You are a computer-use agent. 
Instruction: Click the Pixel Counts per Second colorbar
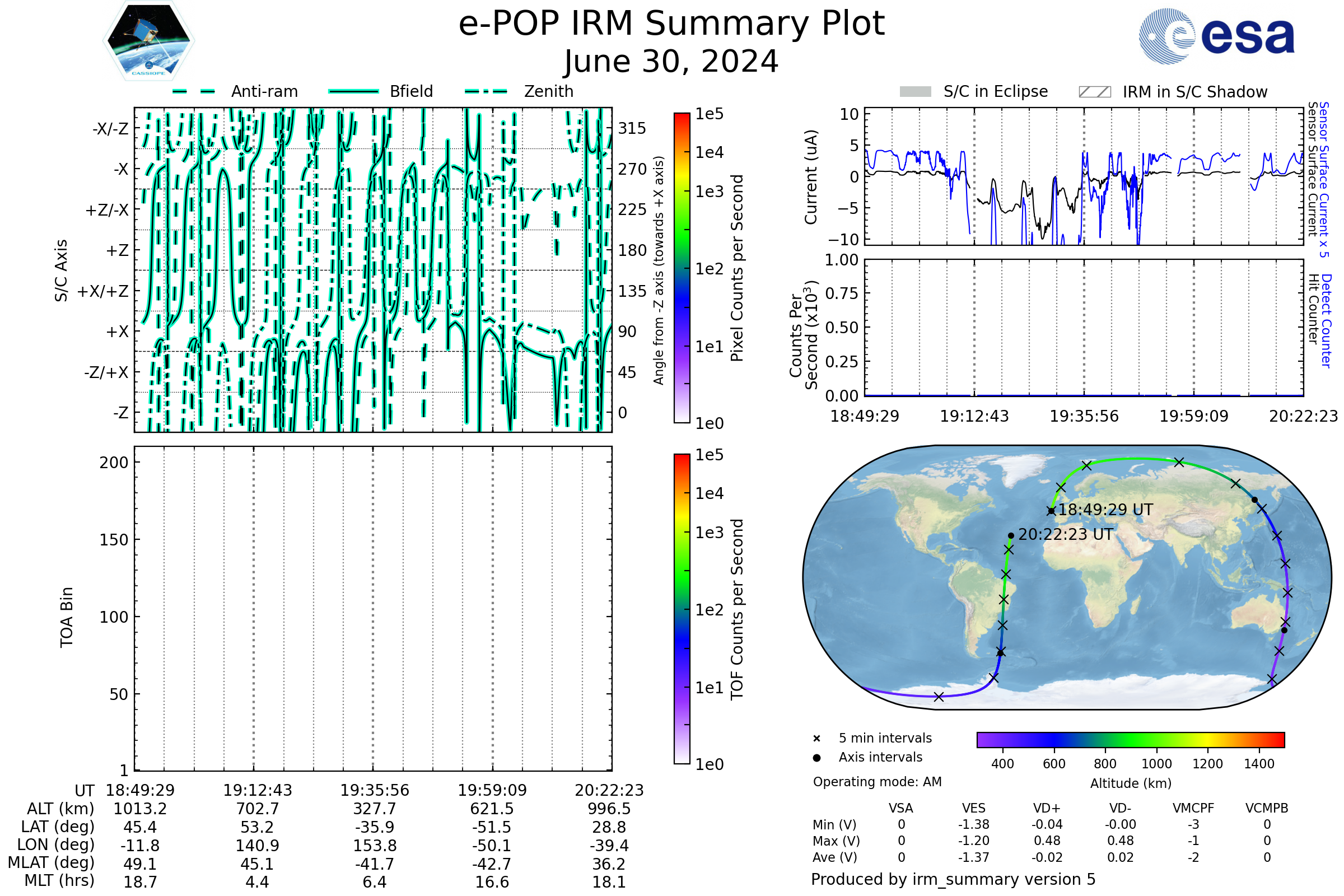tap(682, 268)
